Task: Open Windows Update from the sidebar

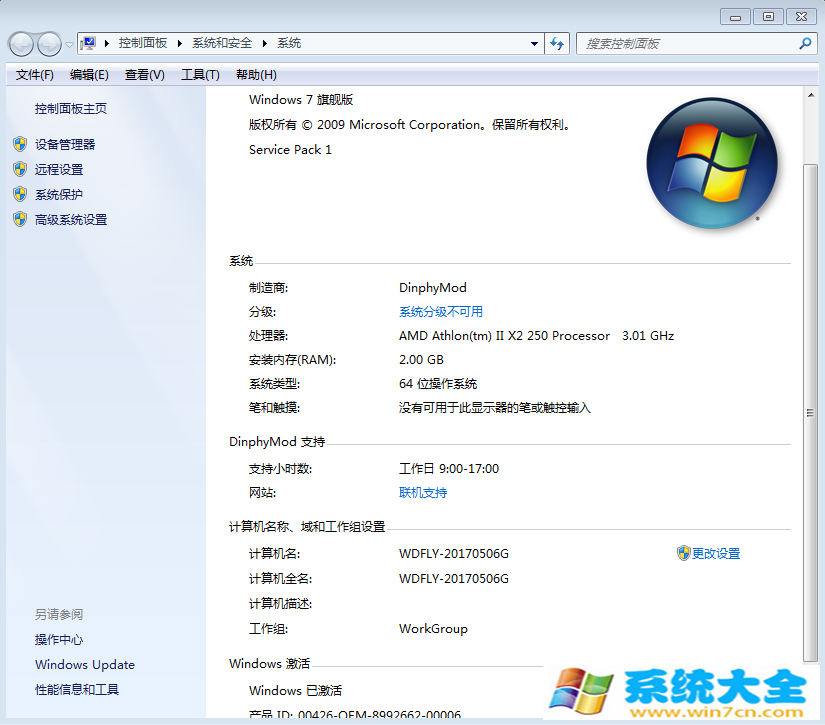Action: pos(84,664)
